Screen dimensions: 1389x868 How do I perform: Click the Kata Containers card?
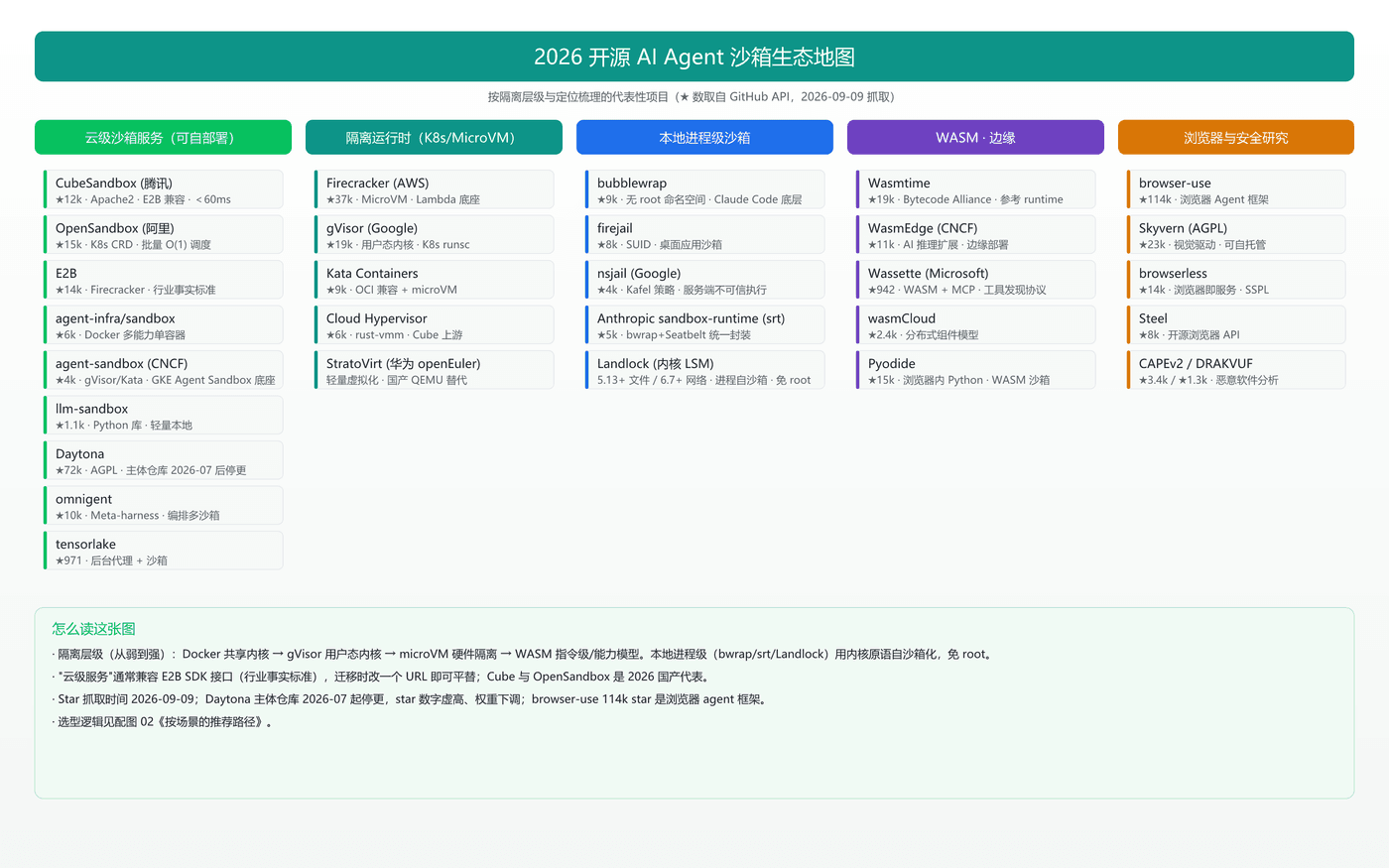[x=434, y=280]
